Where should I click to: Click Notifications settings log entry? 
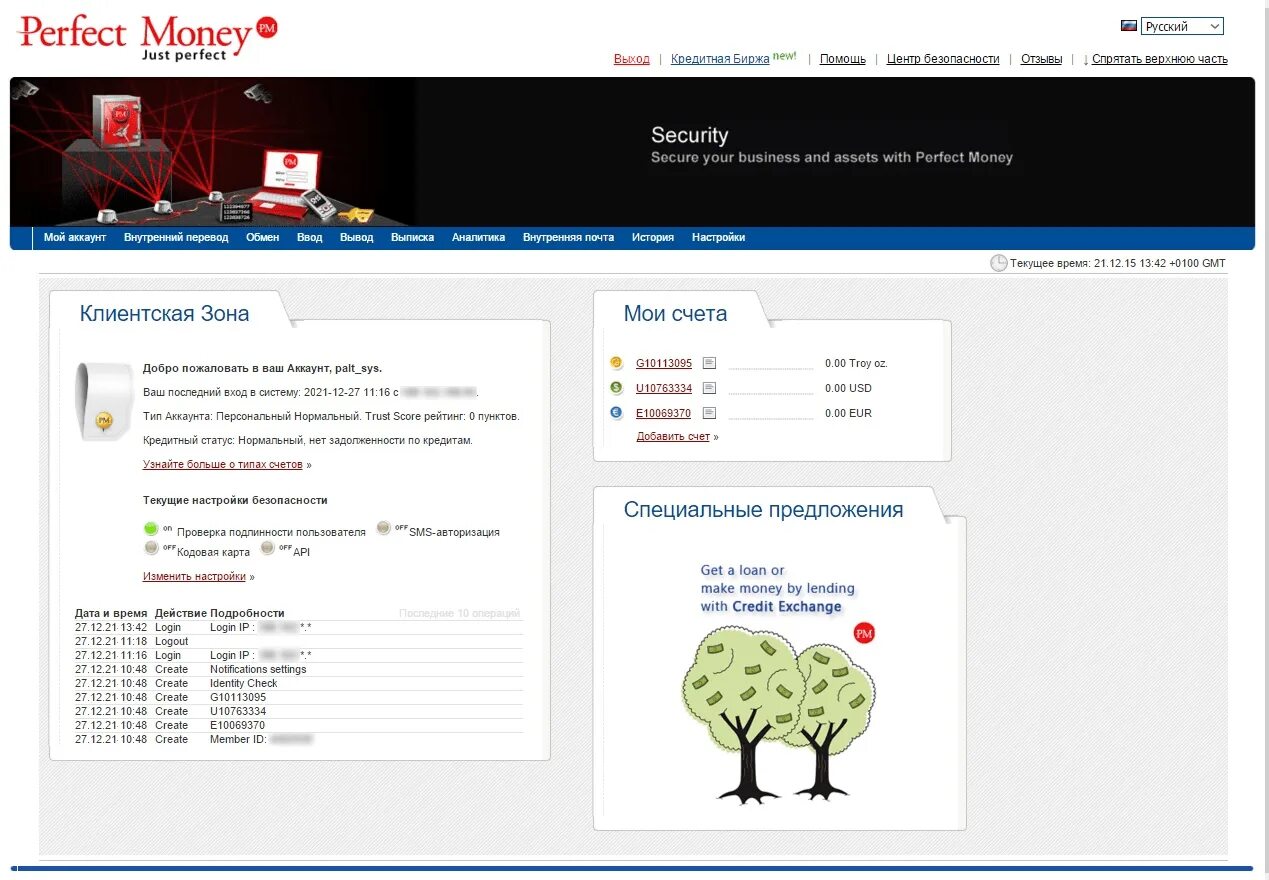click(258, 669)
